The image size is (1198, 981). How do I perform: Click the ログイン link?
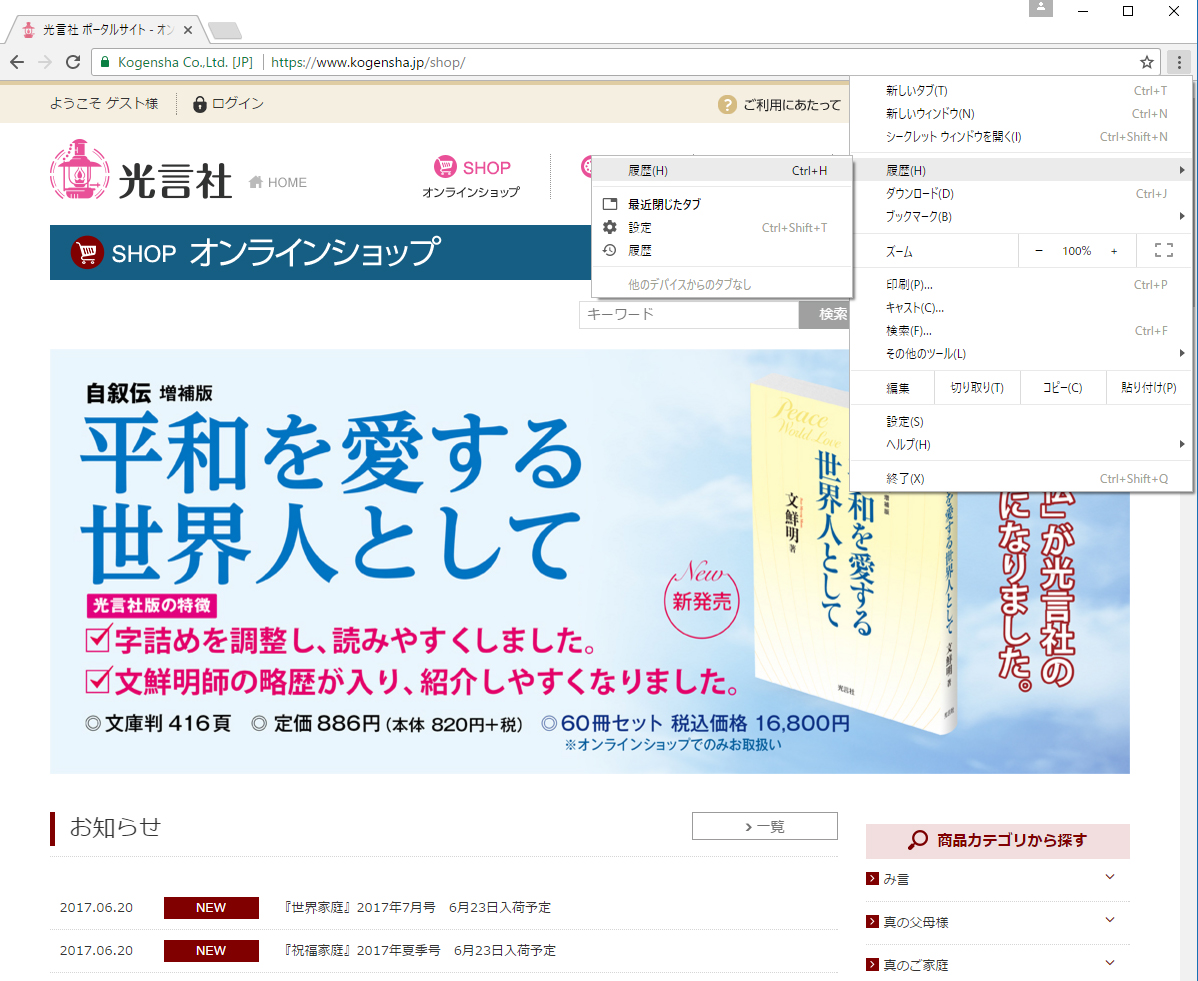[238, 103]
